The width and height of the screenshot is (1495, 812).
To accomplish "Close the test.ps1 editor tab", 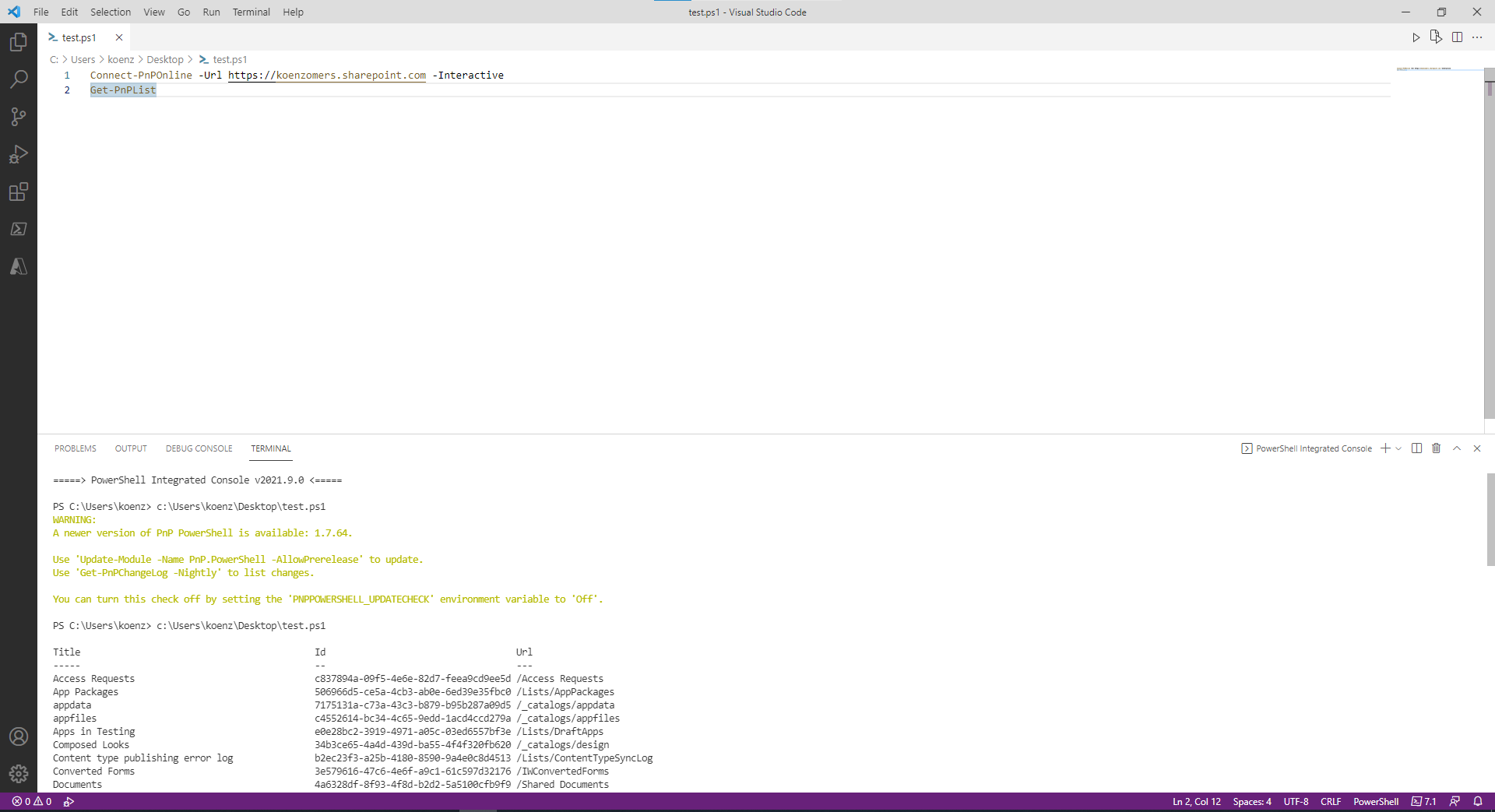I will click(119, 37).
